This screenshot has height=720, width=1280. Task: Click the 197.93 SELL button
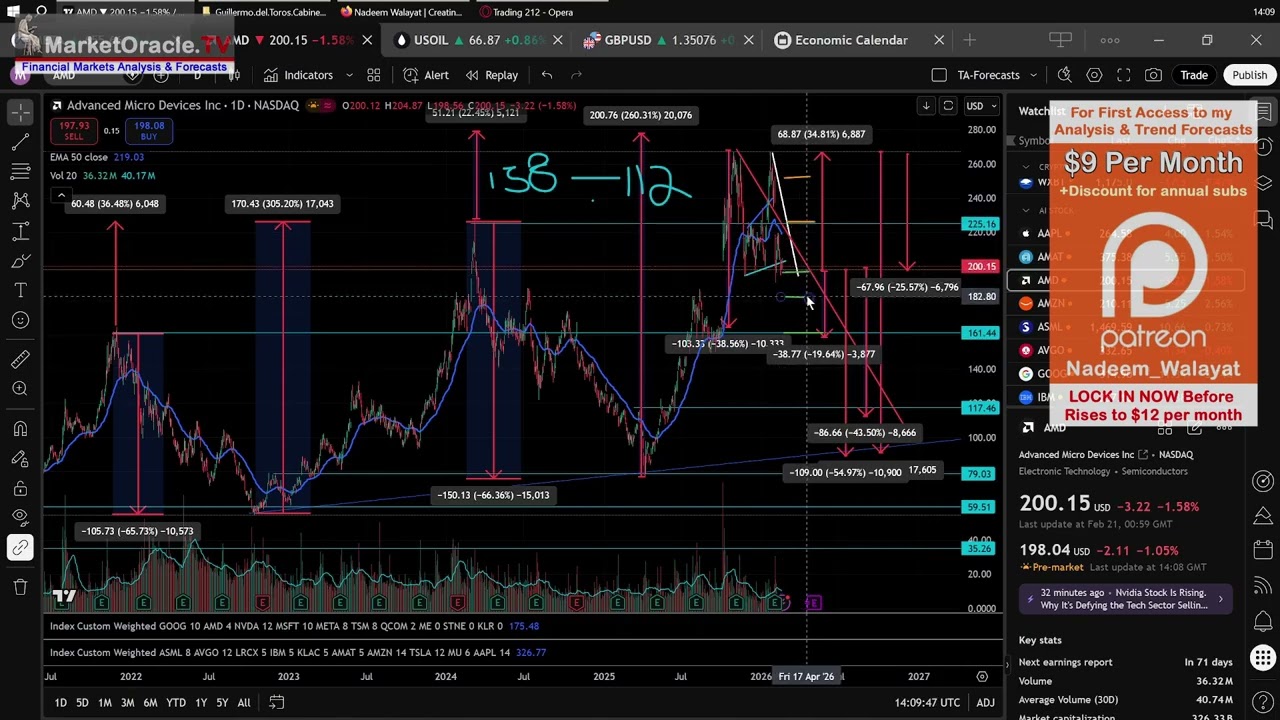click(74, 132)
